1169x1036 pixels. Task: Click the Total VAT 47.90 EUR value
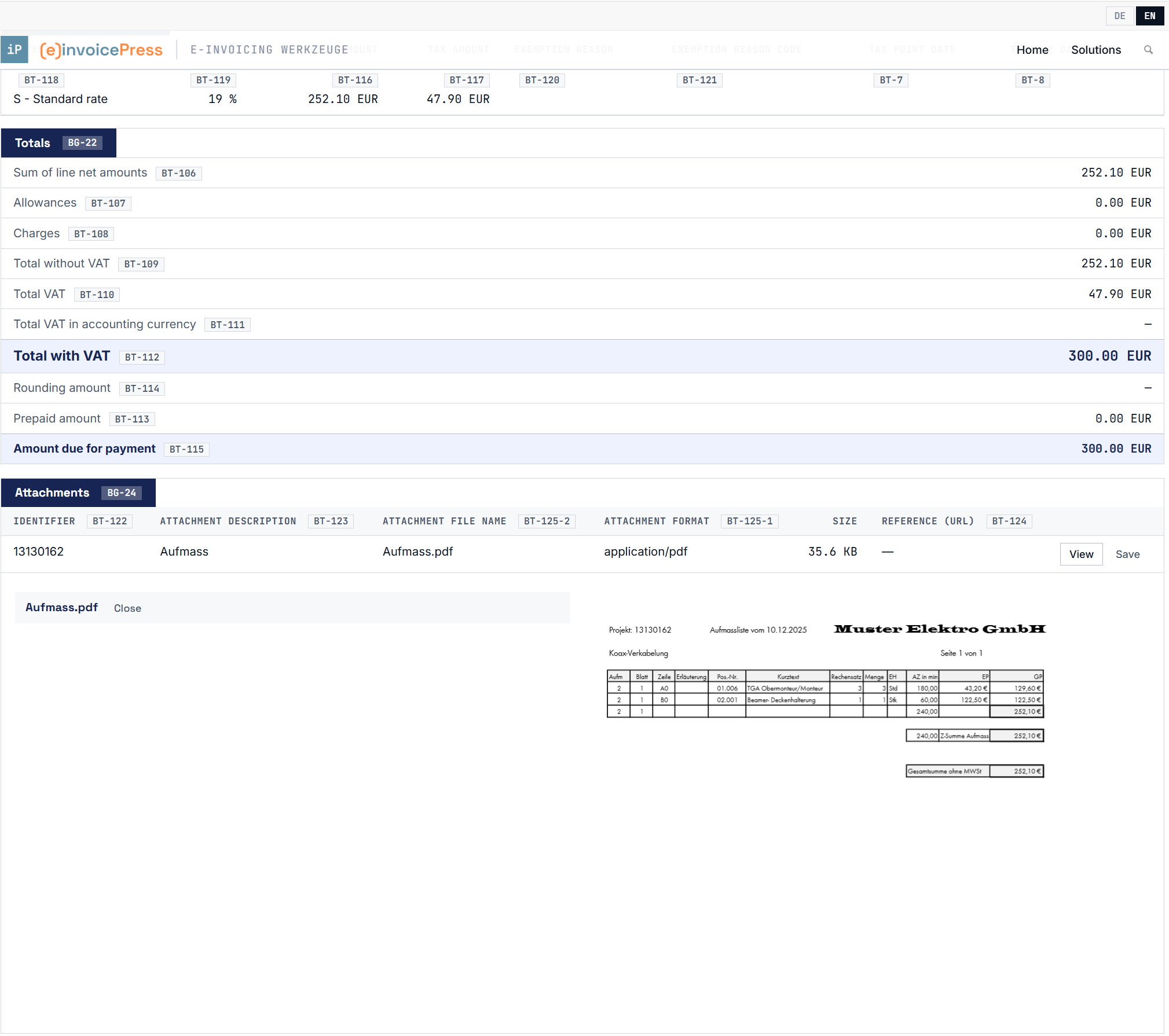(1120, 294)
